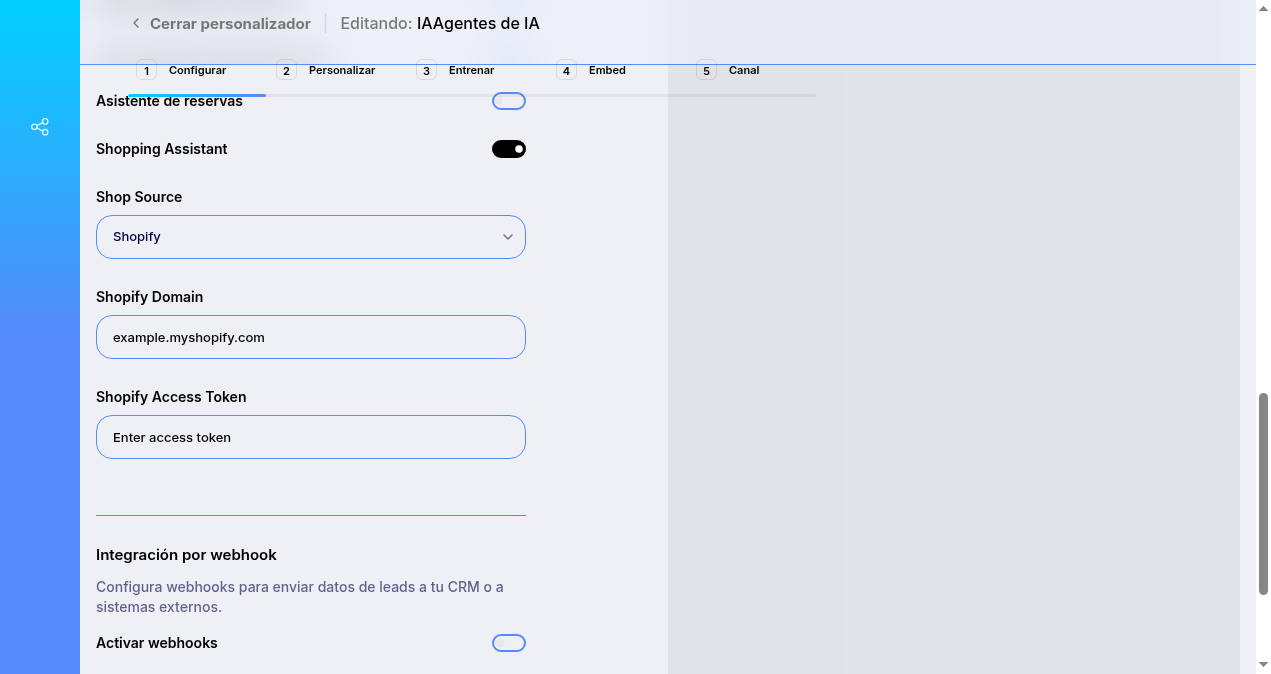
Task: Switch to the Personalizar step tab
Action: pos(341,70)
